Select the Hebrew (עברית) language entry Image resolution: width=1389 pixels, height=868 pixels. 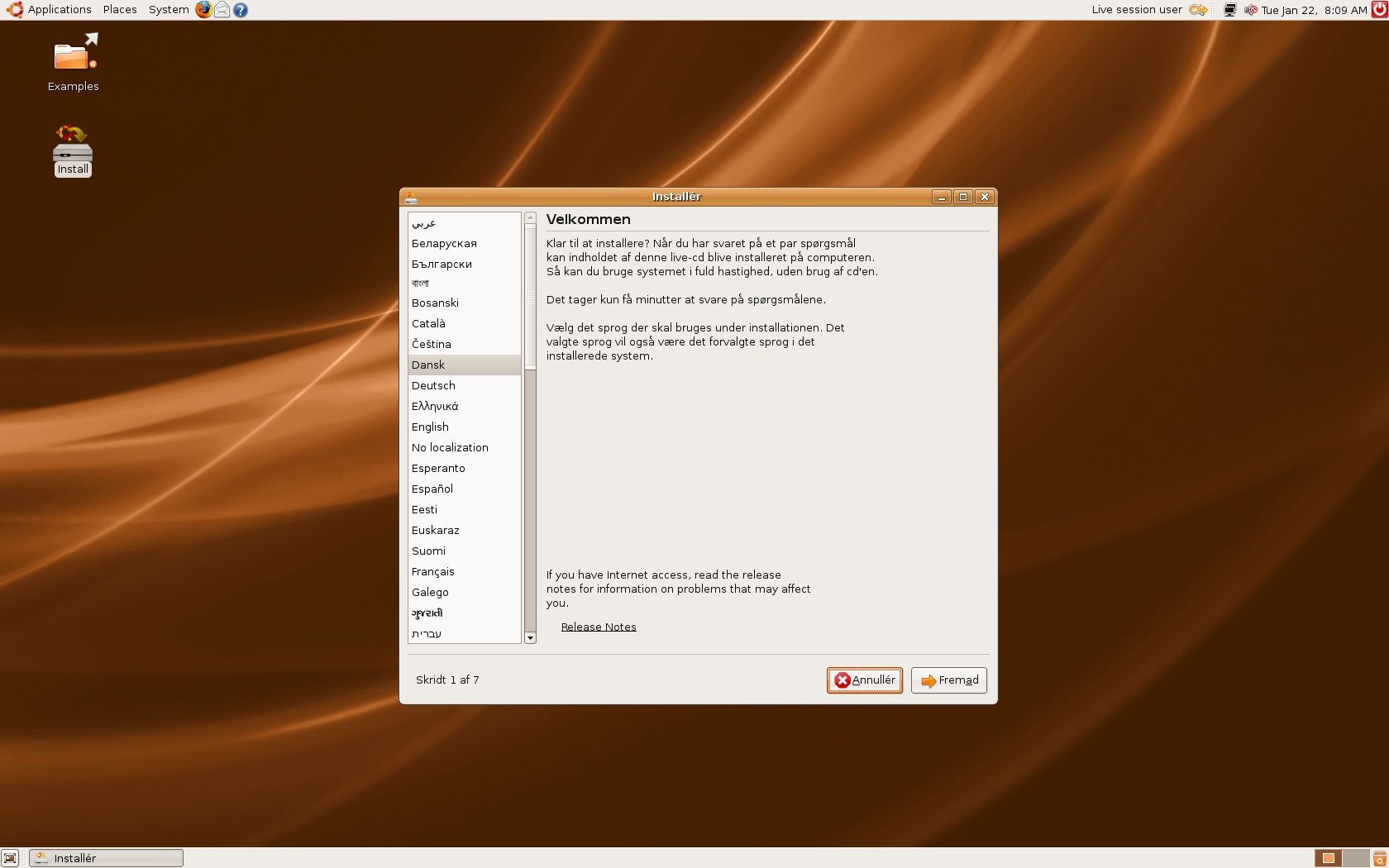coord(465,633)
